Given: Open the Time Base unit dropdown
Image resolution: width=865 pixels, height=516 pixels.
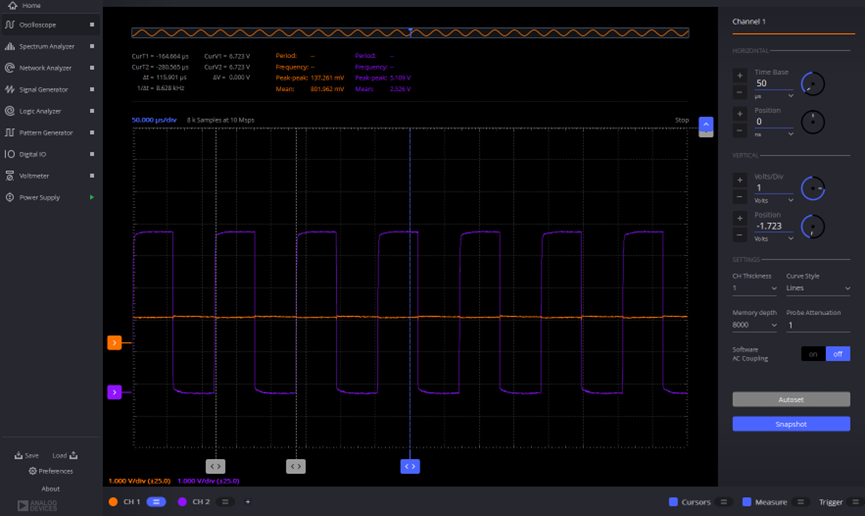Looking at the screenshot, I should click(774, 96).
